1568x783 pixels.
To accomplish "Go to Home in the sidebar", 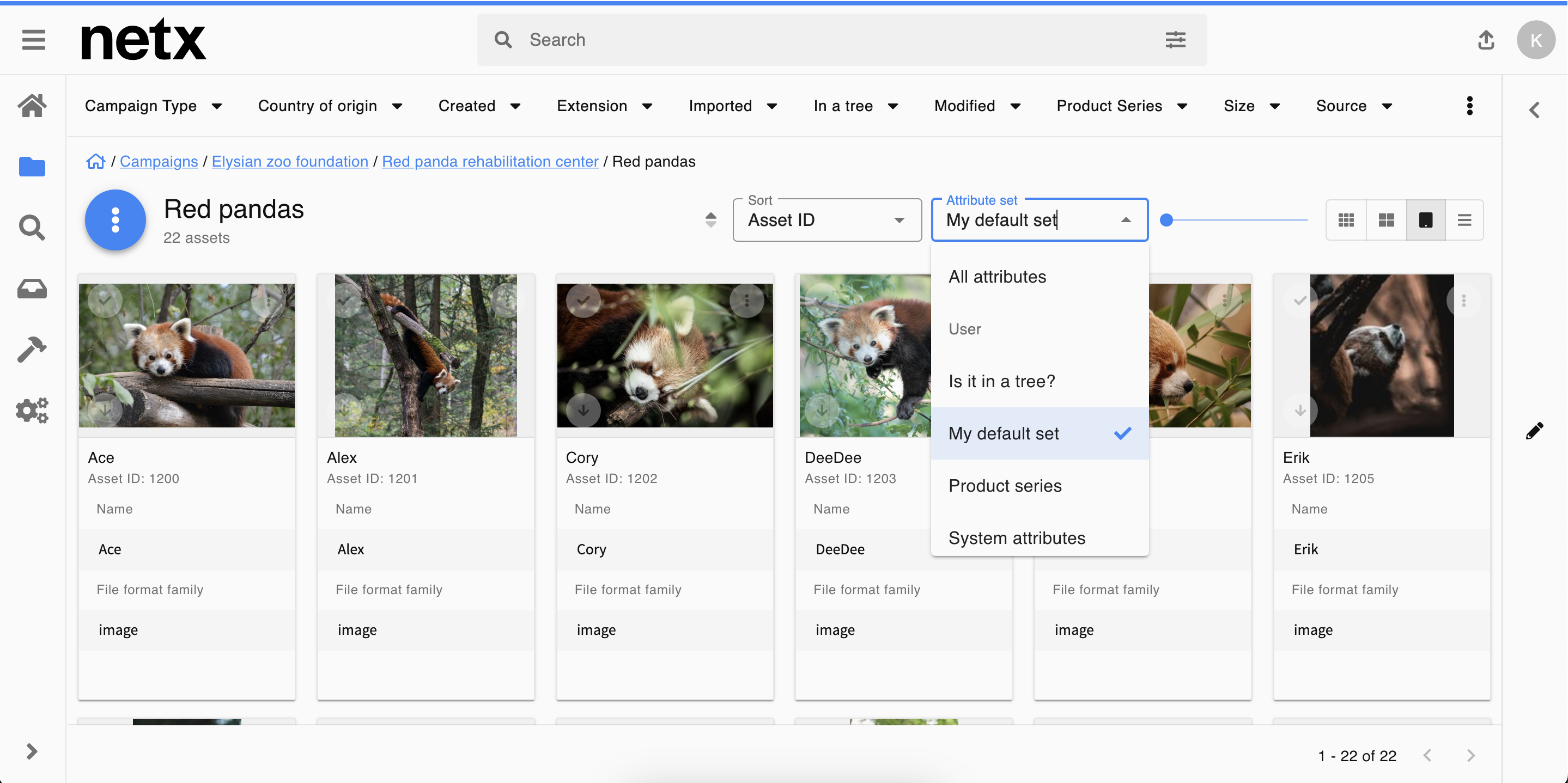I will click(32, 106).
